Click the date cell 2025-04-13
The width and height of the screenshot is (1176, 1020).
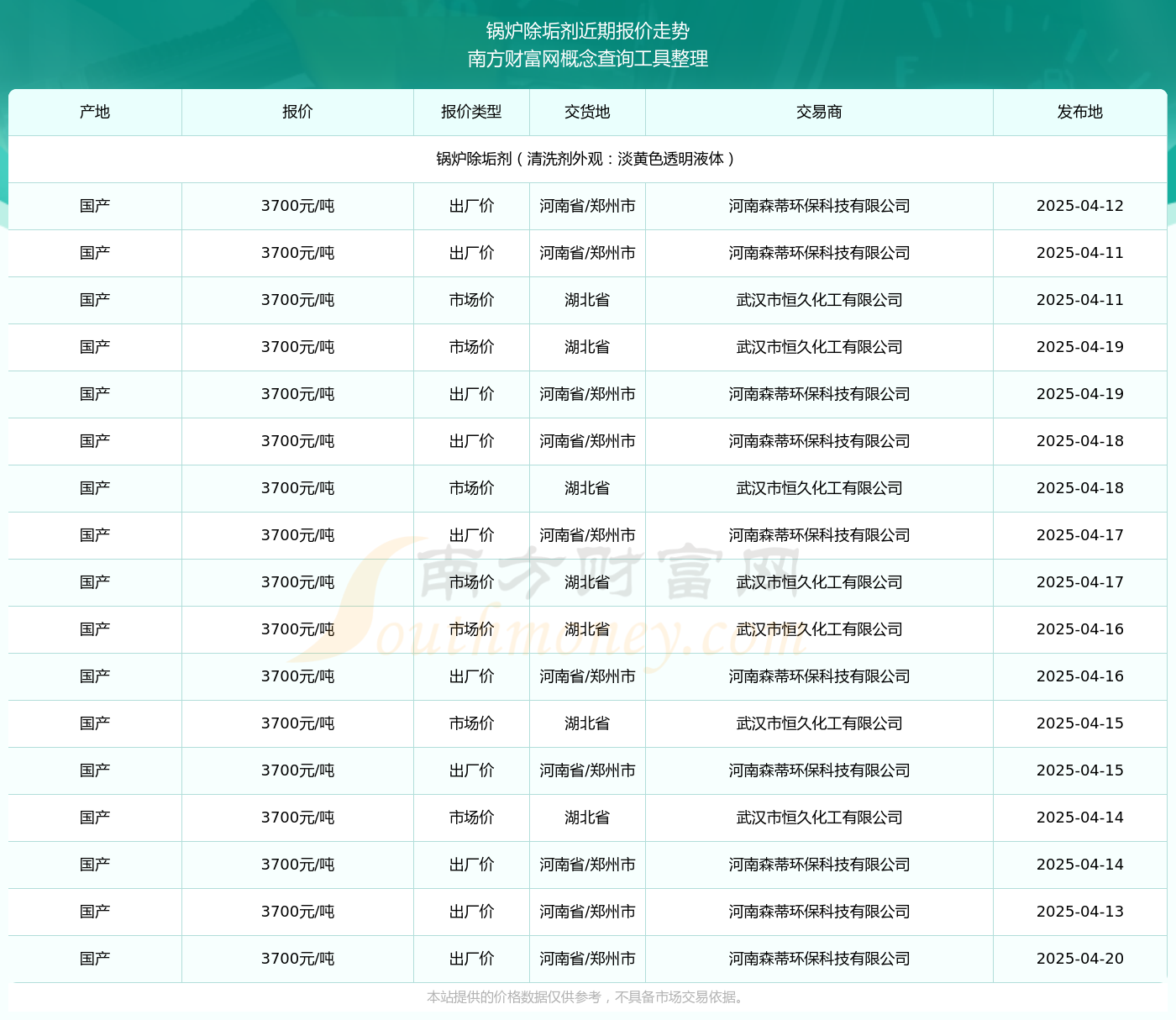[1080, 912]
